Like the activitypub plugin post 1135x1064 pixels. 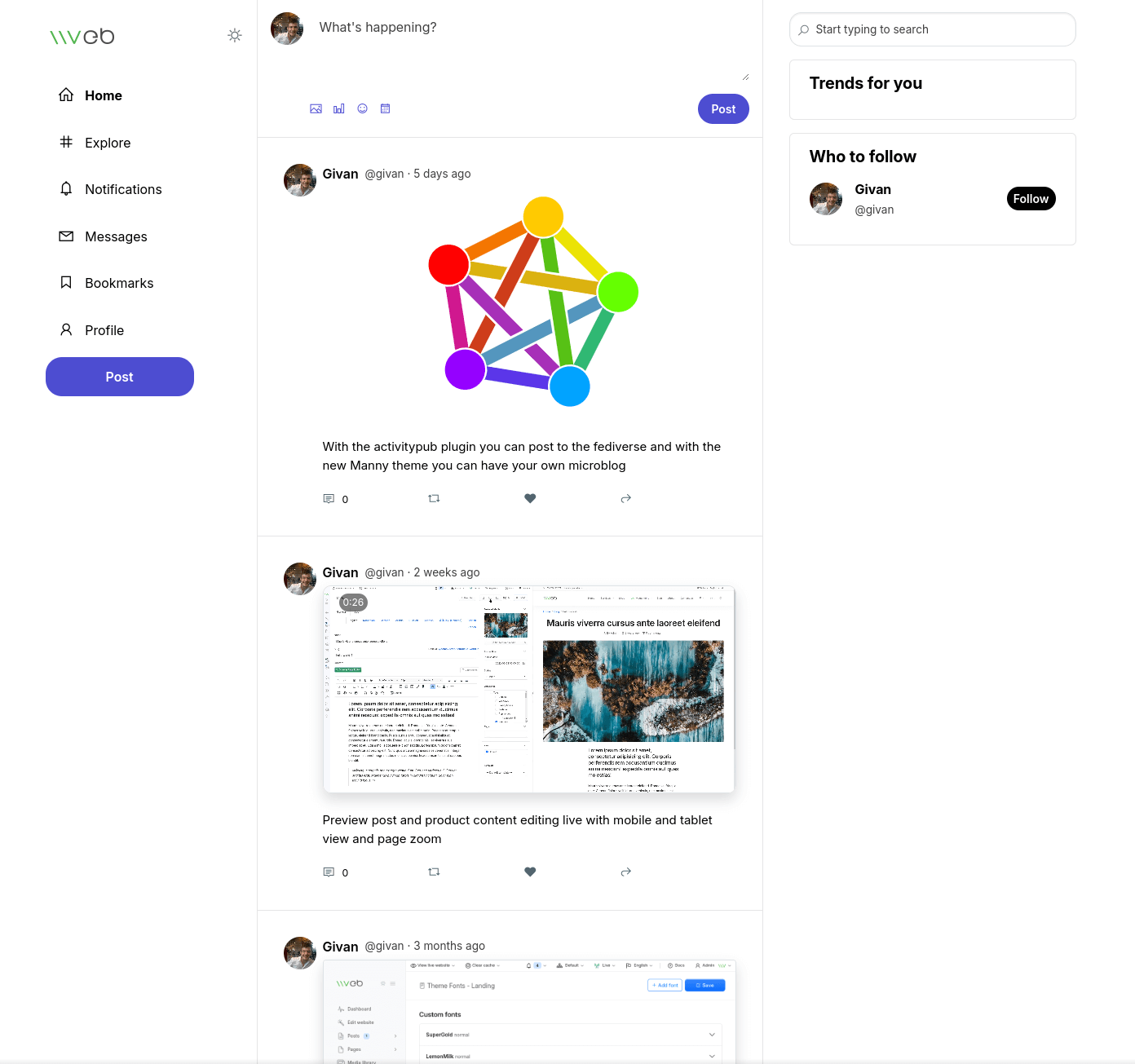tap(530, 498)
